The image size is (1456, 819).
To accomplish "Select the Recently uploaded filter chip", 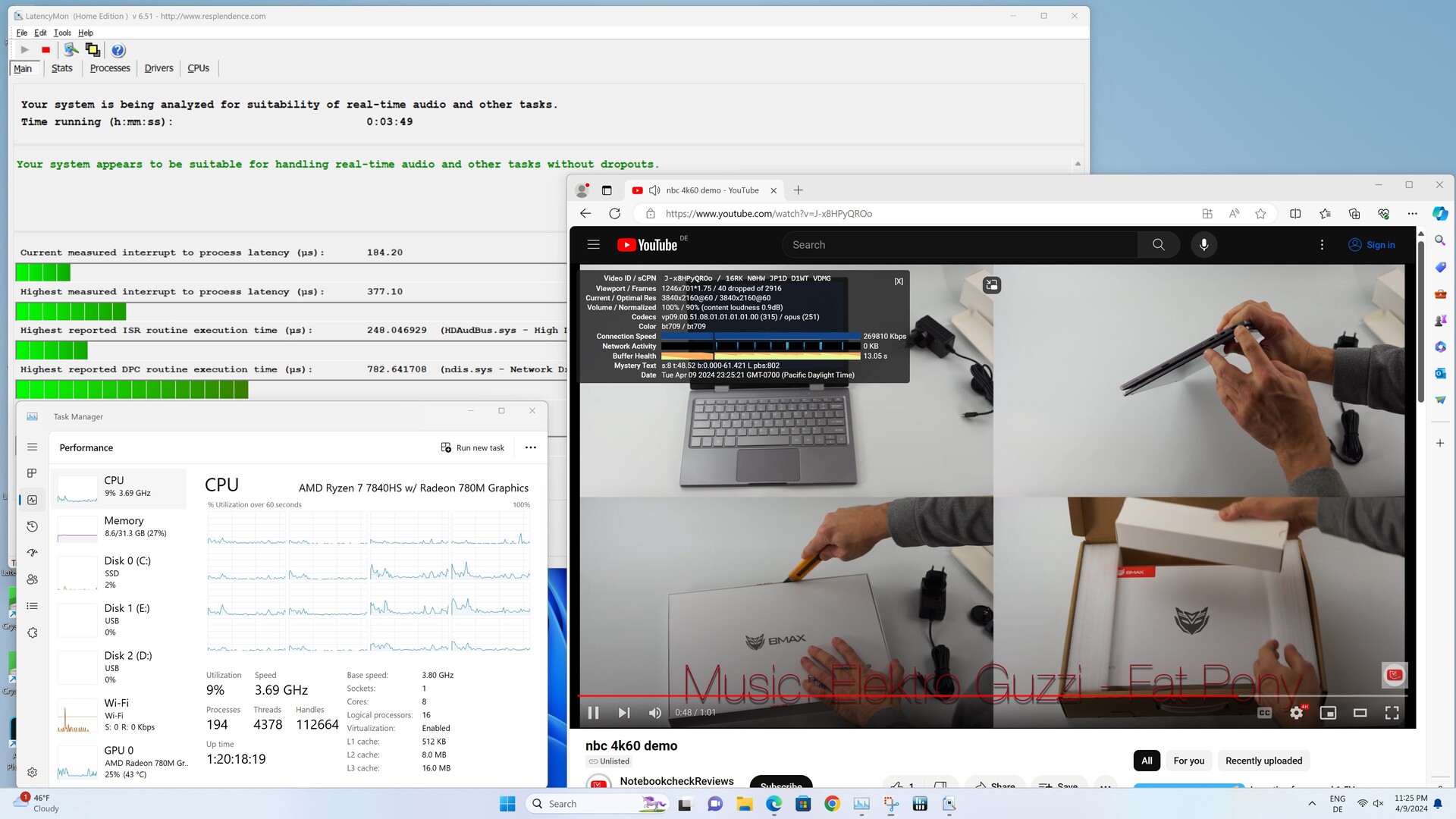I will [1263, 761].
